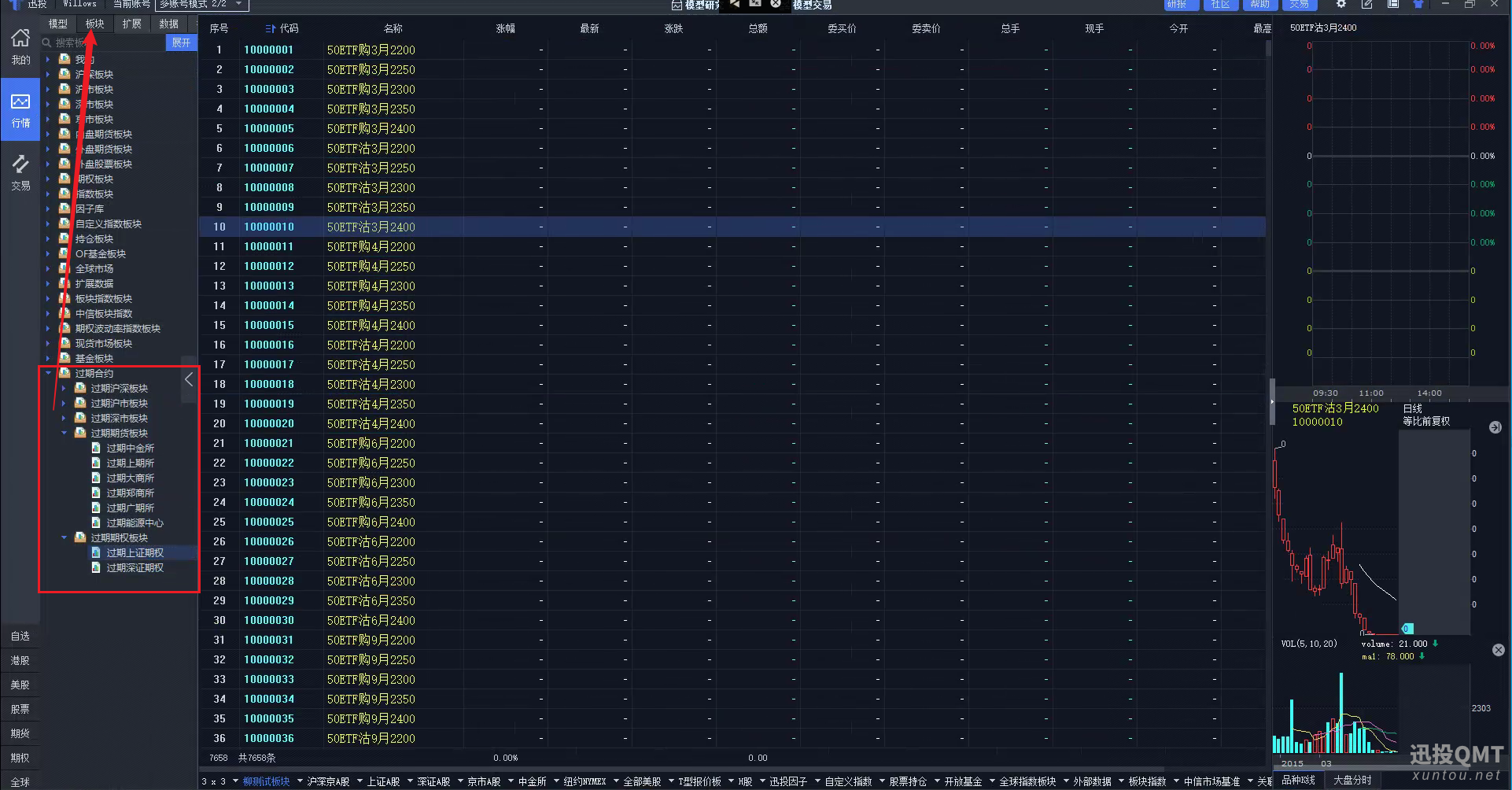Select the 过期上证期权 tree item
This screenshot has height=790, width=1512.
[135, 552]
